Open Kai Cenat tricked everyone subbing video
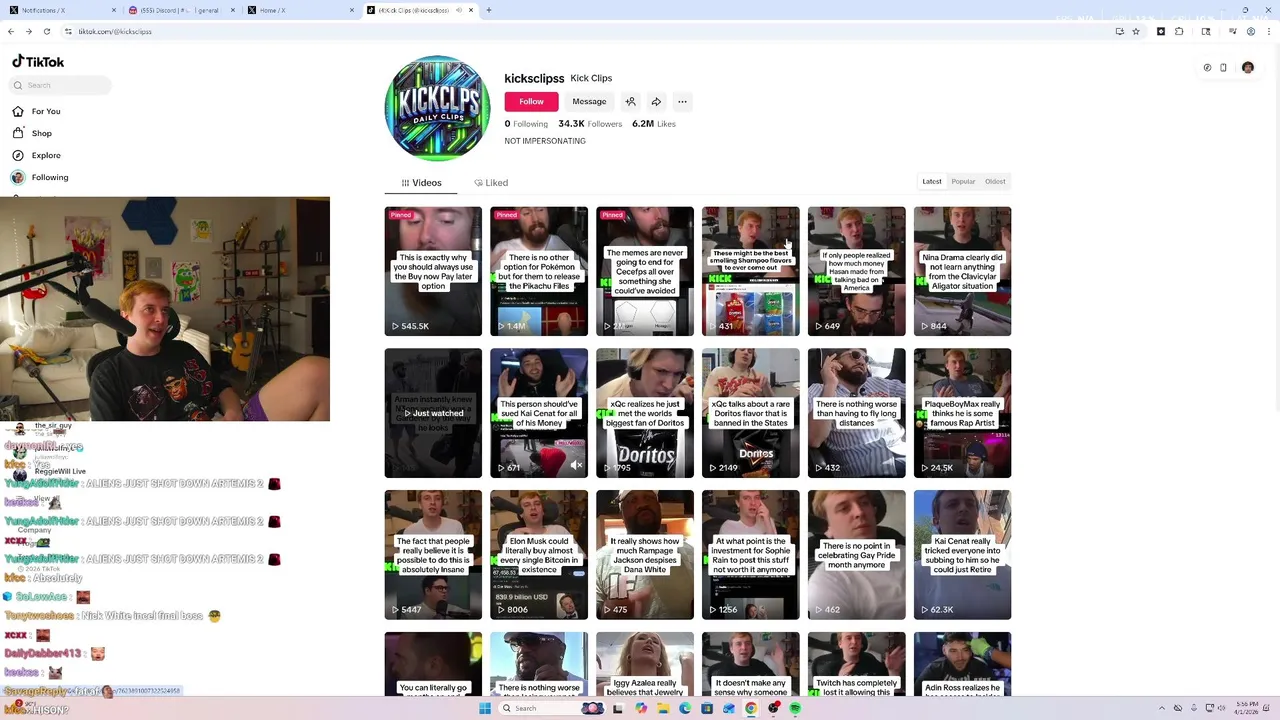1280x720 pixels. pyautogui.click(x=963, y=555)
